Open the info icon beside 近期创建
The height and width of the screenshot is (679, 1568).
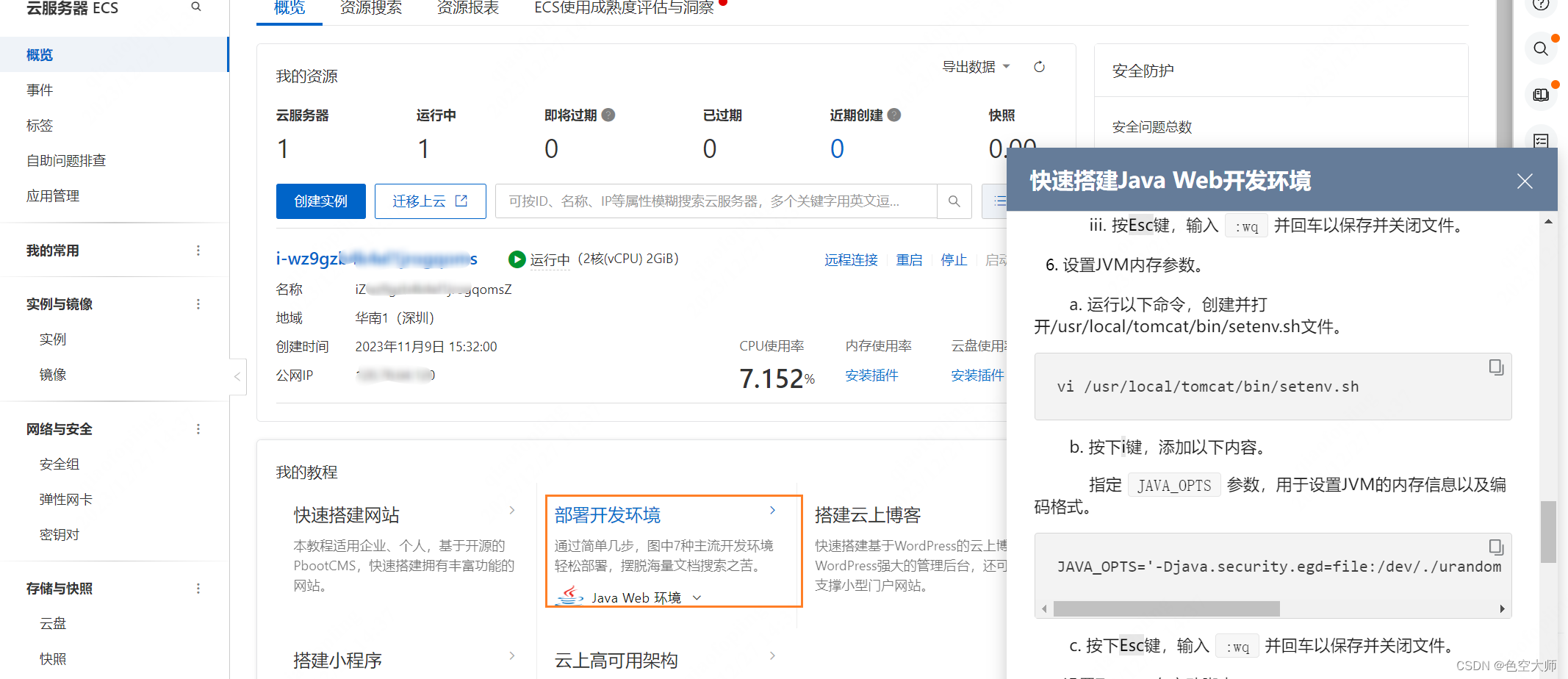pyautogui.click(x=894, y=115)
